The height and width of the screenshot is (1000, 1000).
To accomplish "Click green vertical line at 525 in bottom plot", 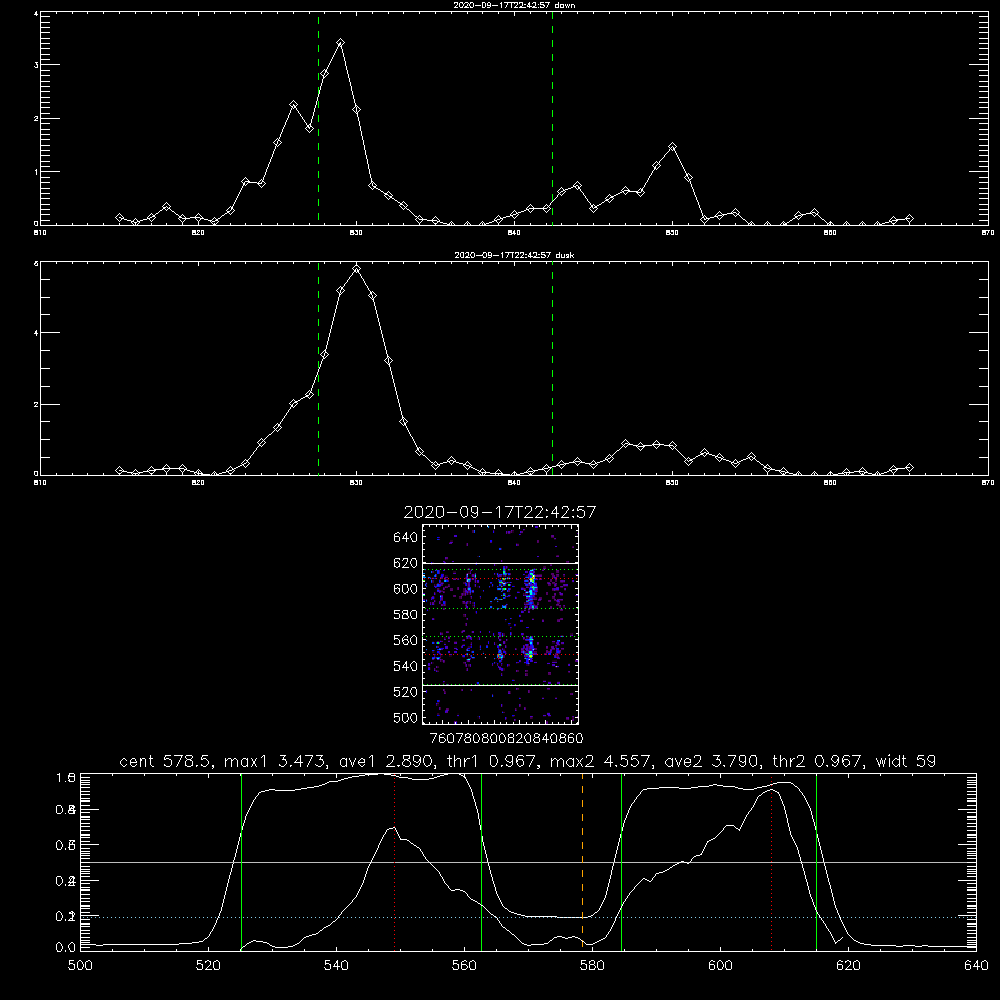I will coord(242,862).
